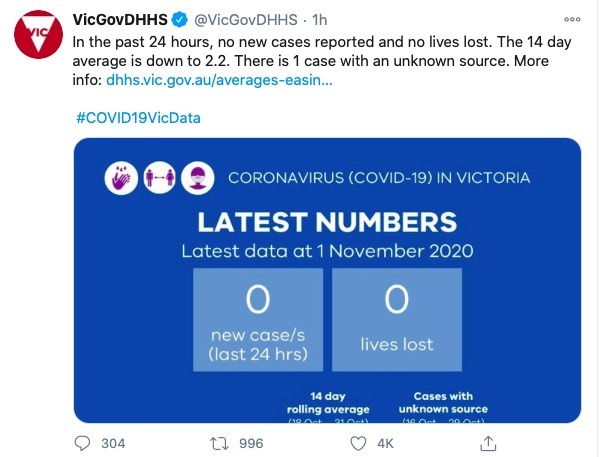Image resolution: width=612 pixels, height=457 pixels.
Task: Click the 0 lives lost tile
Action: click(x=397, y=320)
